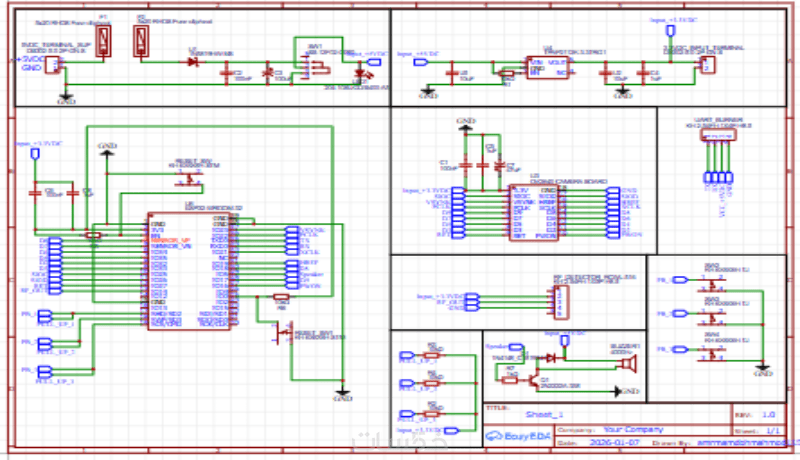Select polarized capacitor C3 near SW1

(267, 74)
